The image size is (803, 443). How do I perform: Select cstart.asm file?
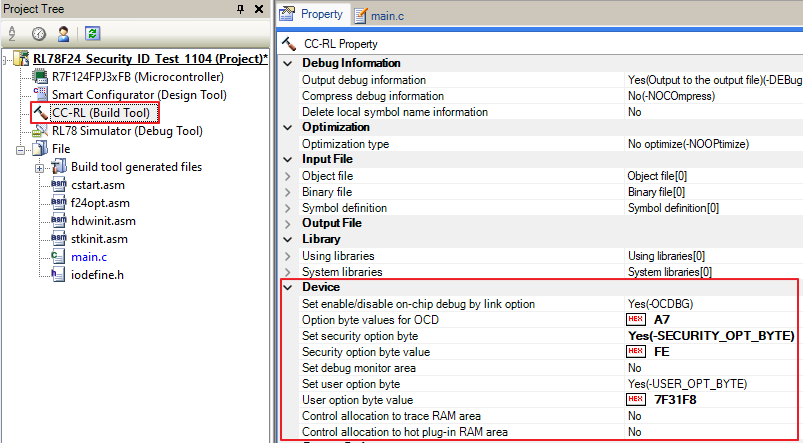[98, 185]
